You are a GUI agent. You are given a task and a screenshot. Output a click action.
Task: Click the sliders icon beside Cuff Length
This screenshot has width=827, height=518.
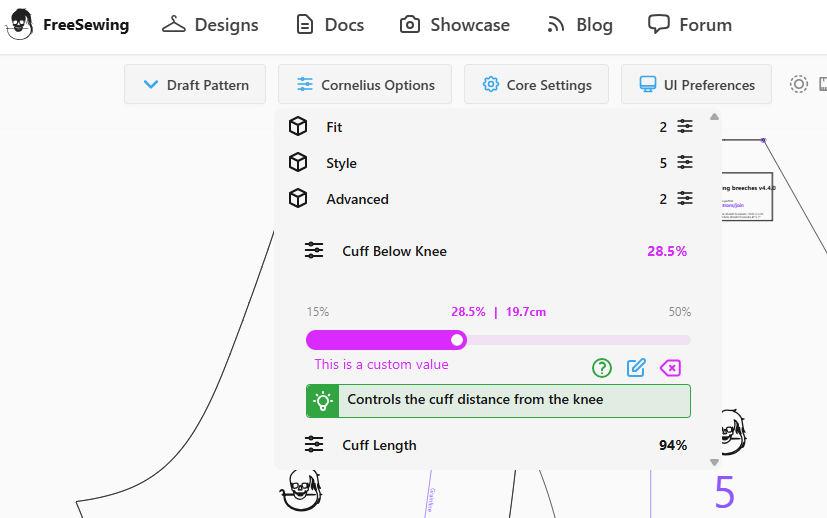(314, 445)
